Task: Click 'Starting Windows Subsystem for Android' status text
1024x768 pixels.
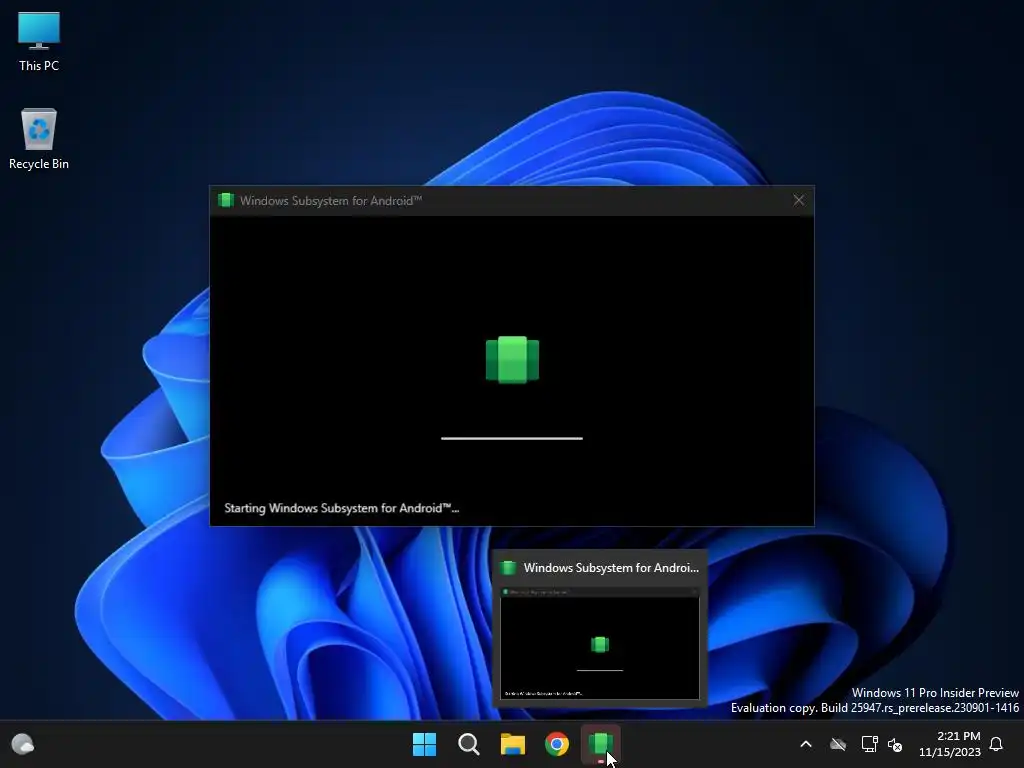Action: point(342,508)
